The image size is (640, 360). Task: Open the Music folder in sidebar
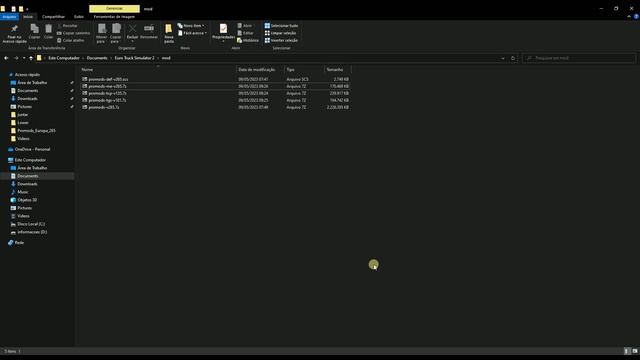22,192
